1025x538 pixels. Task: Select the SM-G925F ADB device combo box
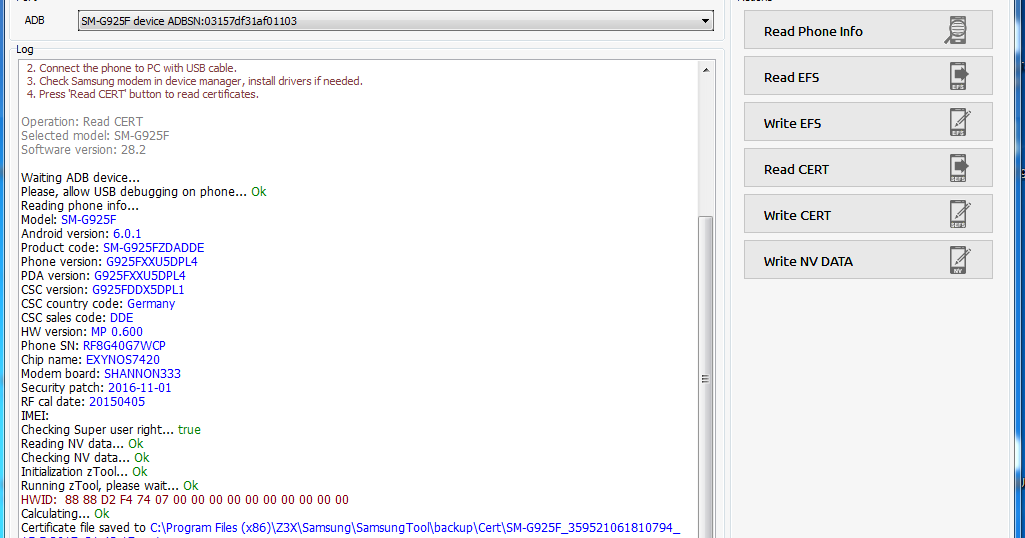(x=395, y=21)
